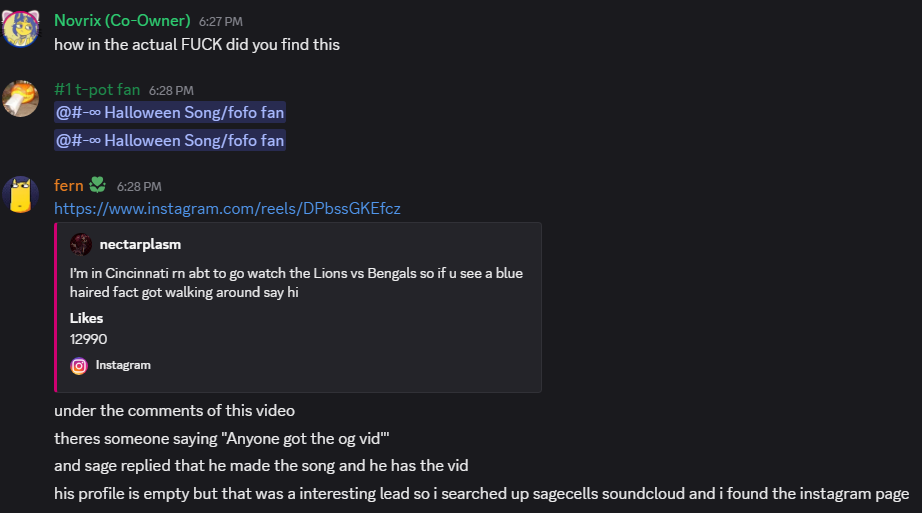The width and height of the screenshot is (922, 513).
Task: Open the Instagram reels link
Action: point(227,208)
